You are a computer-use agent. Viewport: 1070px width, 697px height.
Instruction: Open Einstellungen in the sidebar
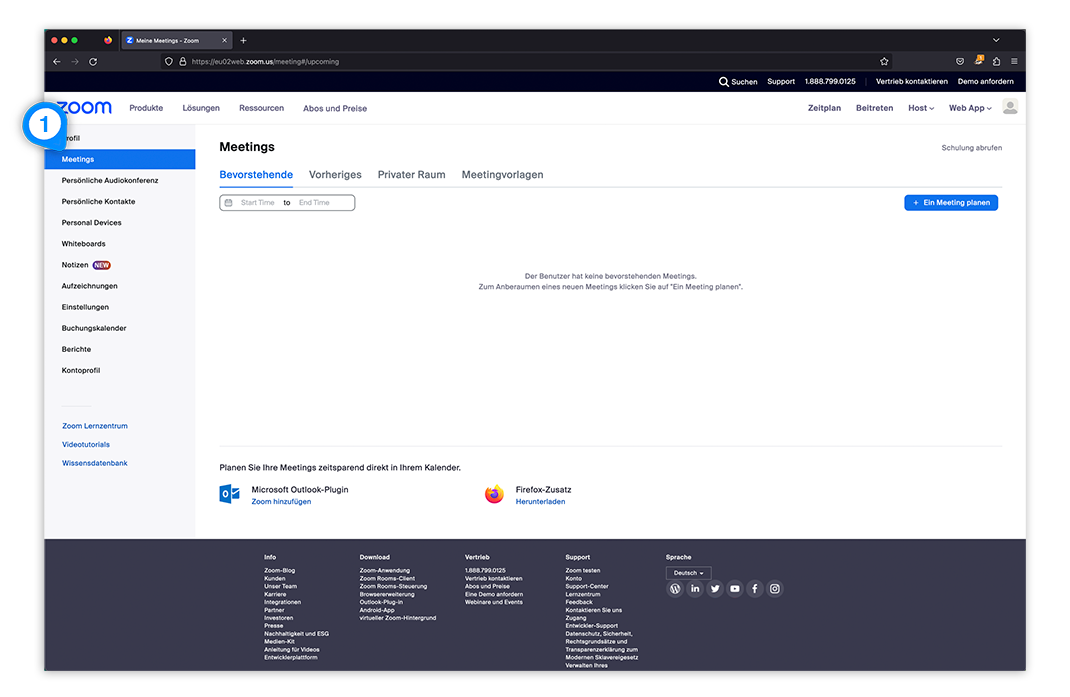[x=85, y=307]
